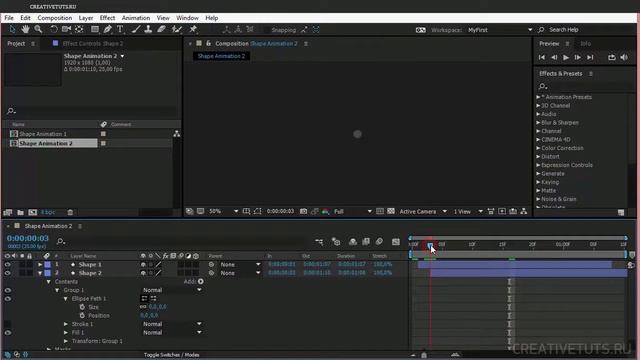
Task: Enable motion blur for the composition
Action: [379, 242]
